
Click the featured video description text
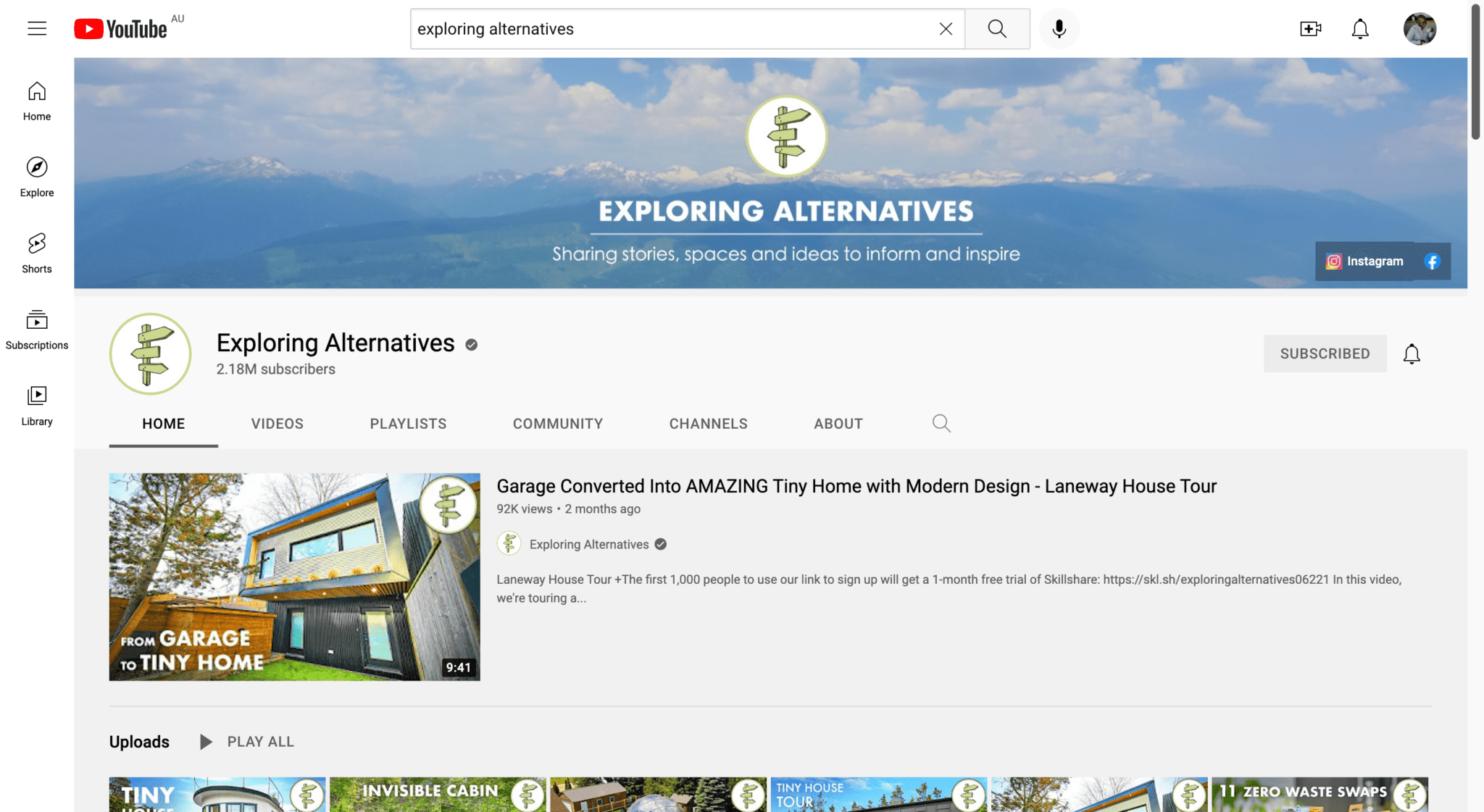(x=949, y=589)
